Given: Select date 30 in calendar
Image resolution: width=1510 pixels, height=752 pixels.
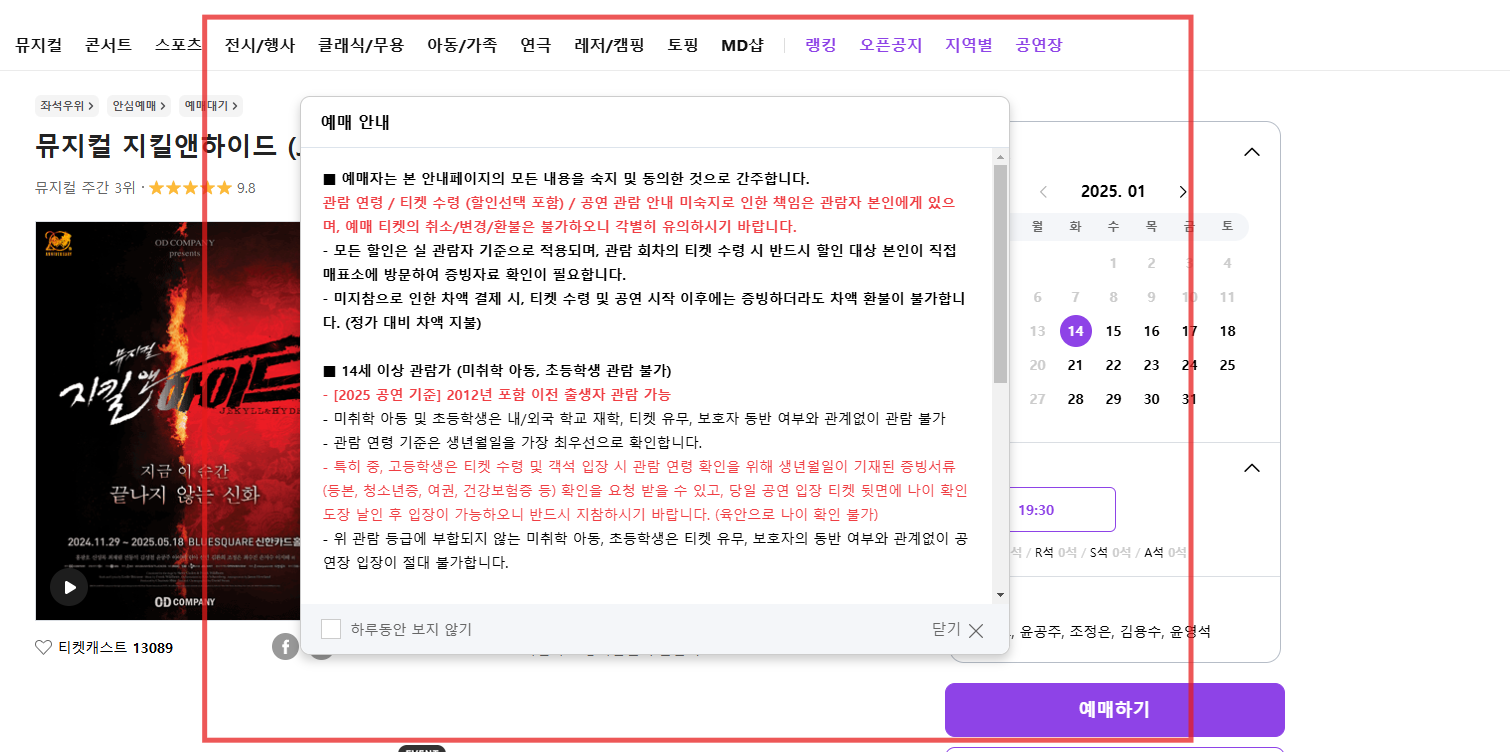Looking at the screenshot, I should click(1152, 399).
